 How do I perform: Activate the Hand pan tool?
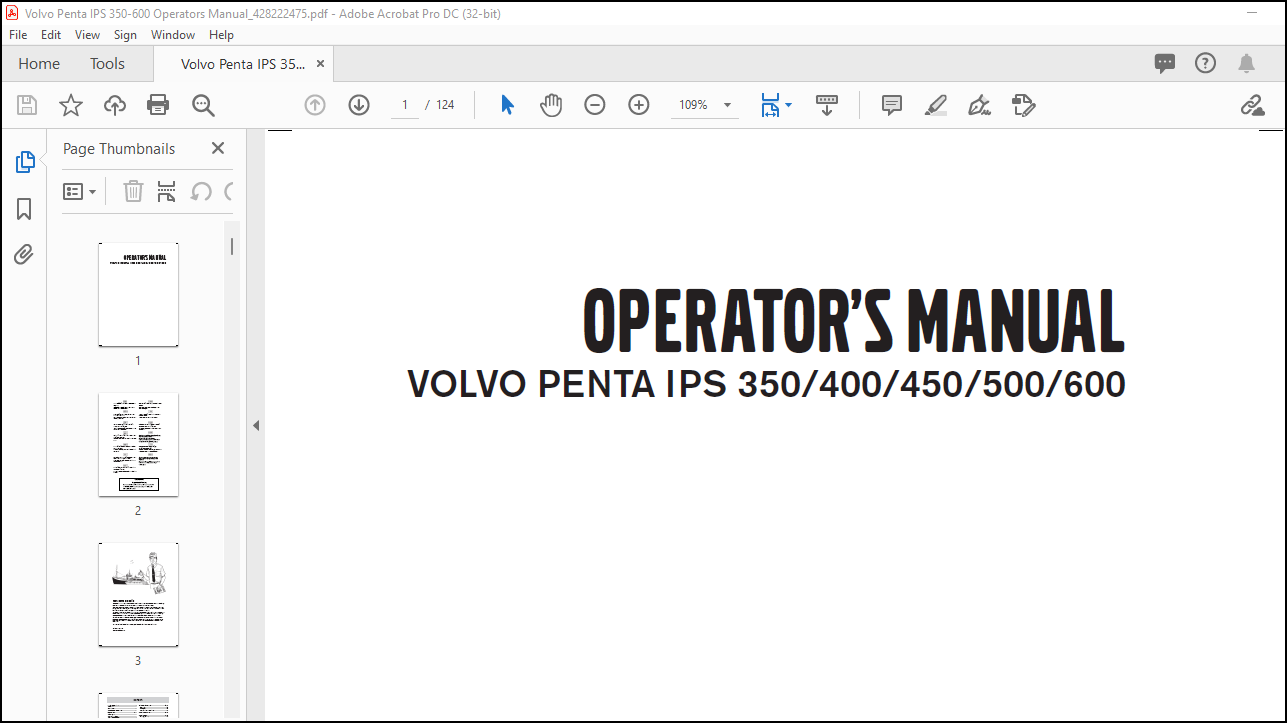point(551,105)
